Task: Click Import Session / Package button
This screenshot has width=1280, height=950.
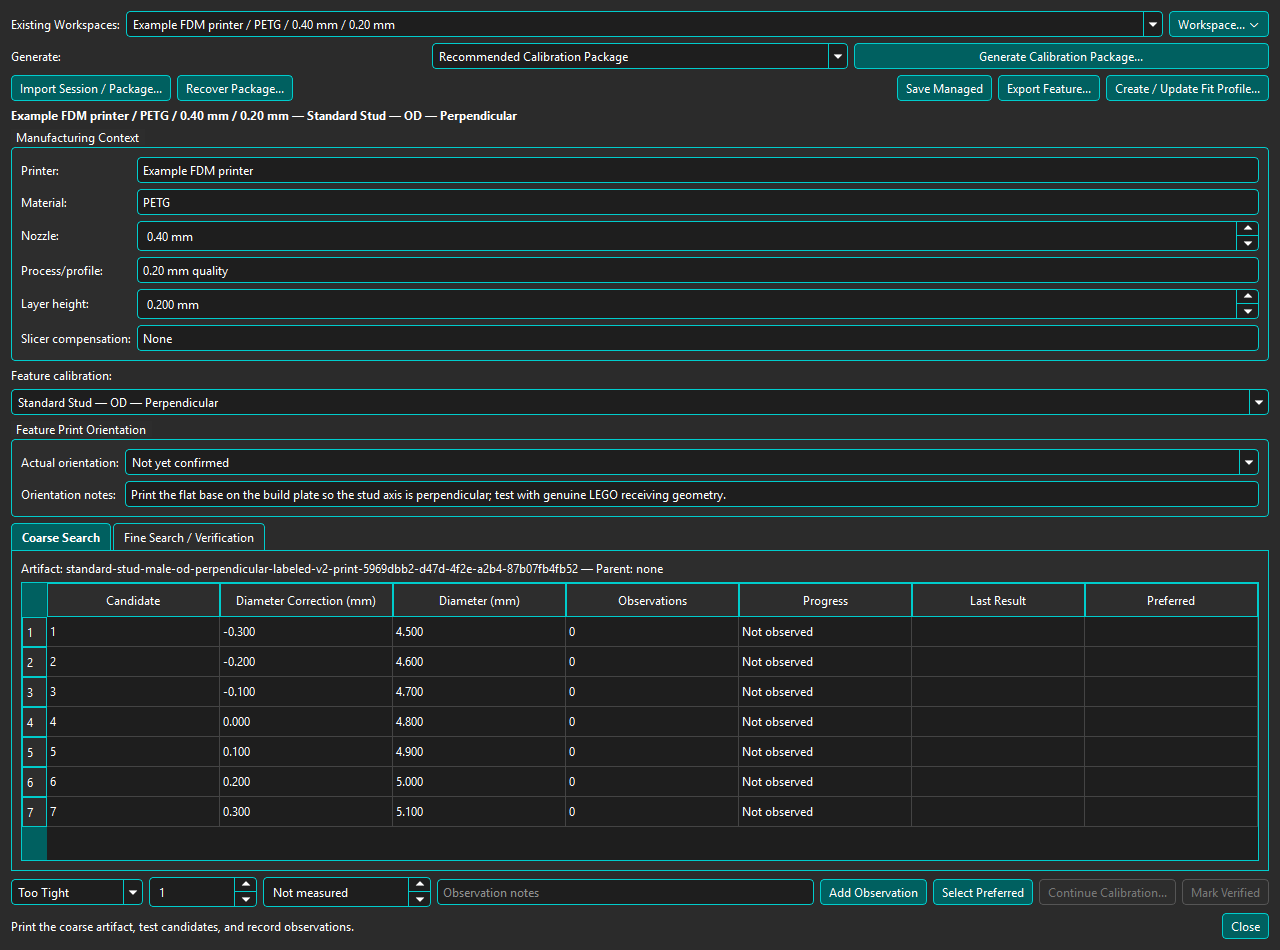Action: point(91,89)
